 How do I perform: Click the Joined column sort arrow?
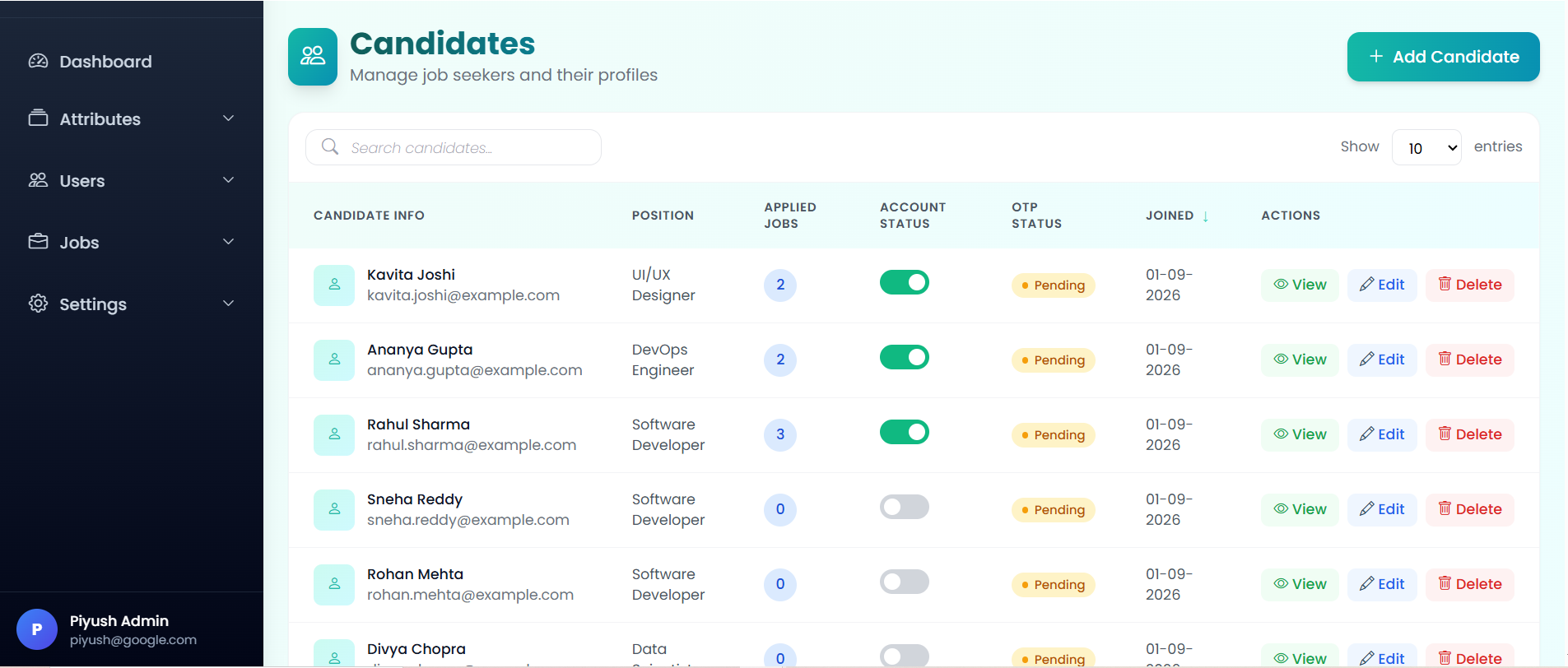tap(1206, 216)
